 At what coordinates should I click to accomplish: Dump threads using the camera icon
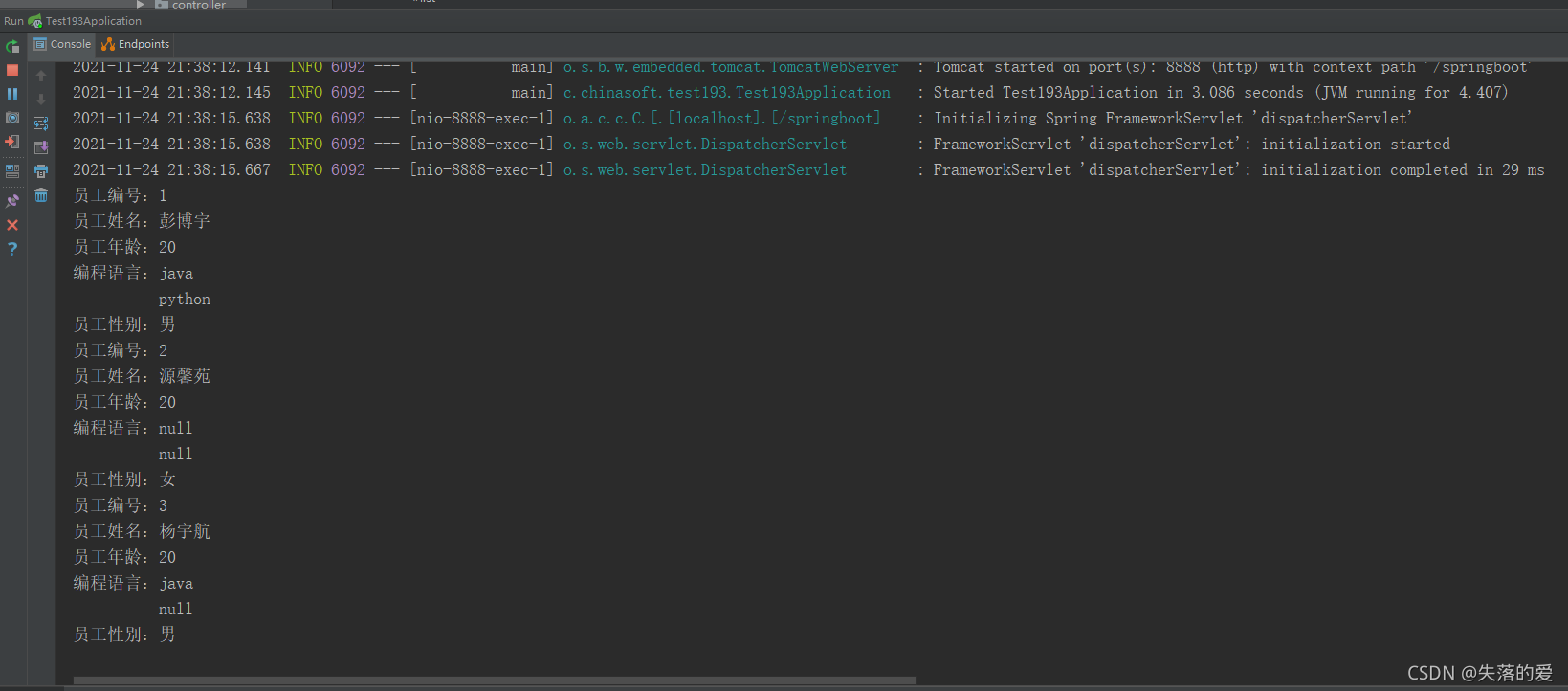12,118
